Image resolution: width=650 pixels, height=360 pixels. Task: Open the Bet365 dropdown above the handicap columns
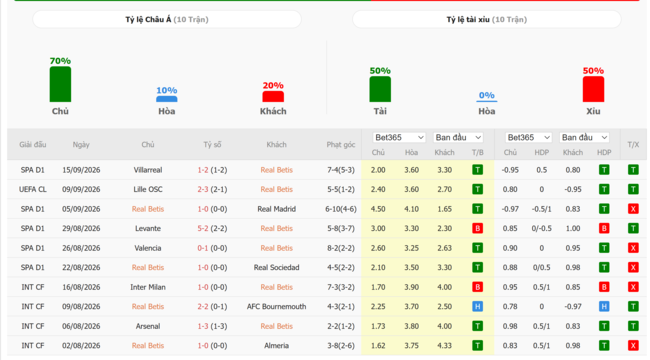(528, 137)
